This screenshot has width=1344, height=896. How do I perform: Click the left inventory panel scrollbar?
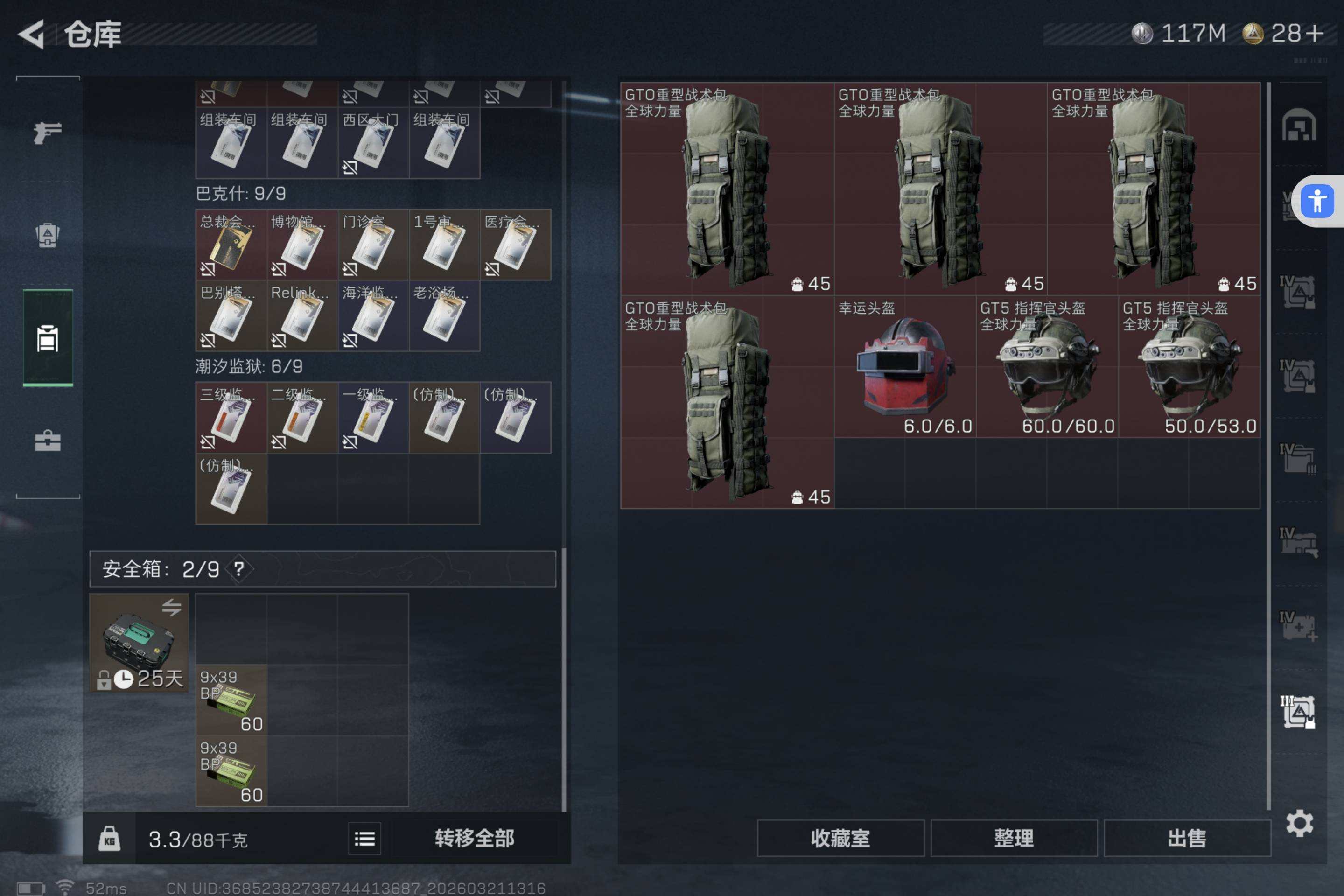click(x=564, y=679)
